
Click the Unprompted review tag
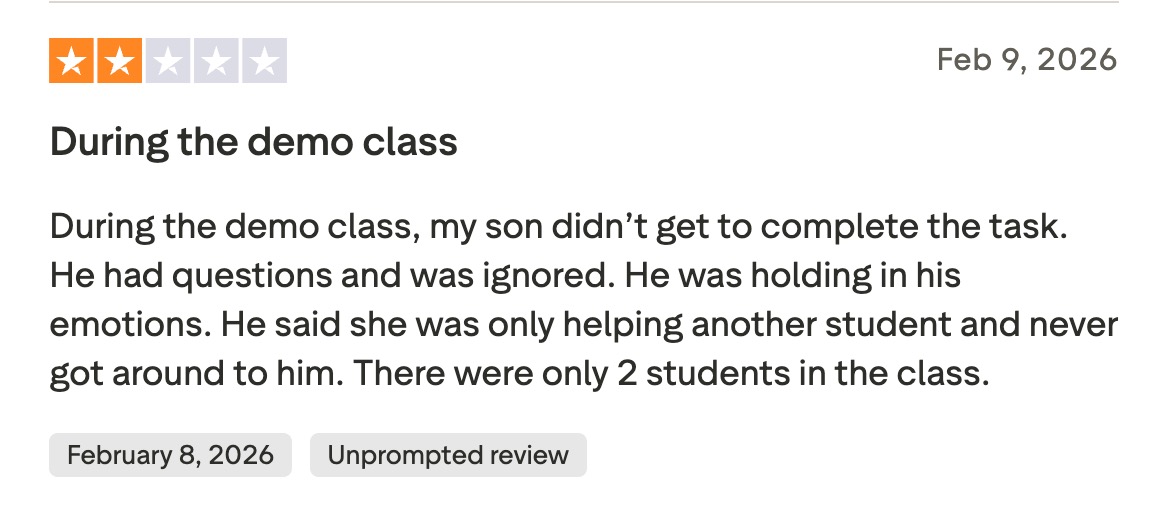(448, 455)
